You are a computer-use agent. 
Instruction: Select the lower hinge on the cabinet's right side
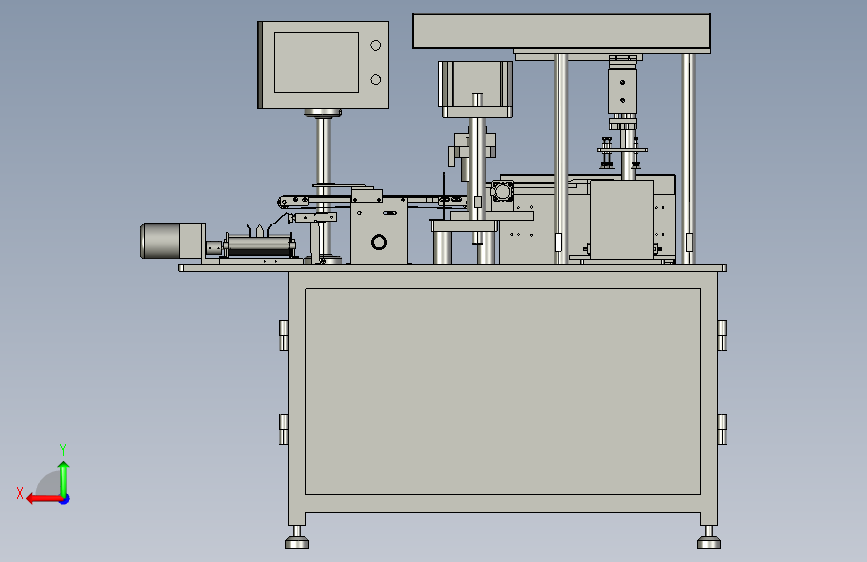click(722, 429)
